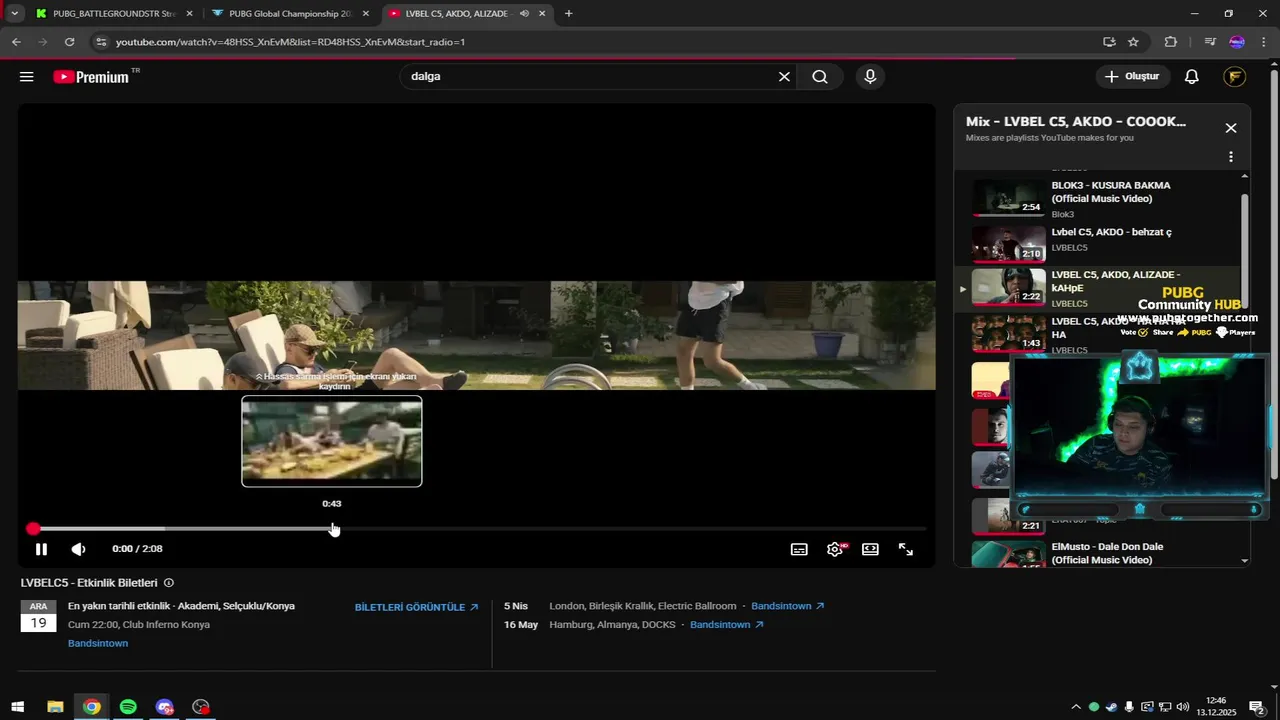The image size is (1280, 720).
Task: Bookmark this page with the star
Action: click(1133, 42)
